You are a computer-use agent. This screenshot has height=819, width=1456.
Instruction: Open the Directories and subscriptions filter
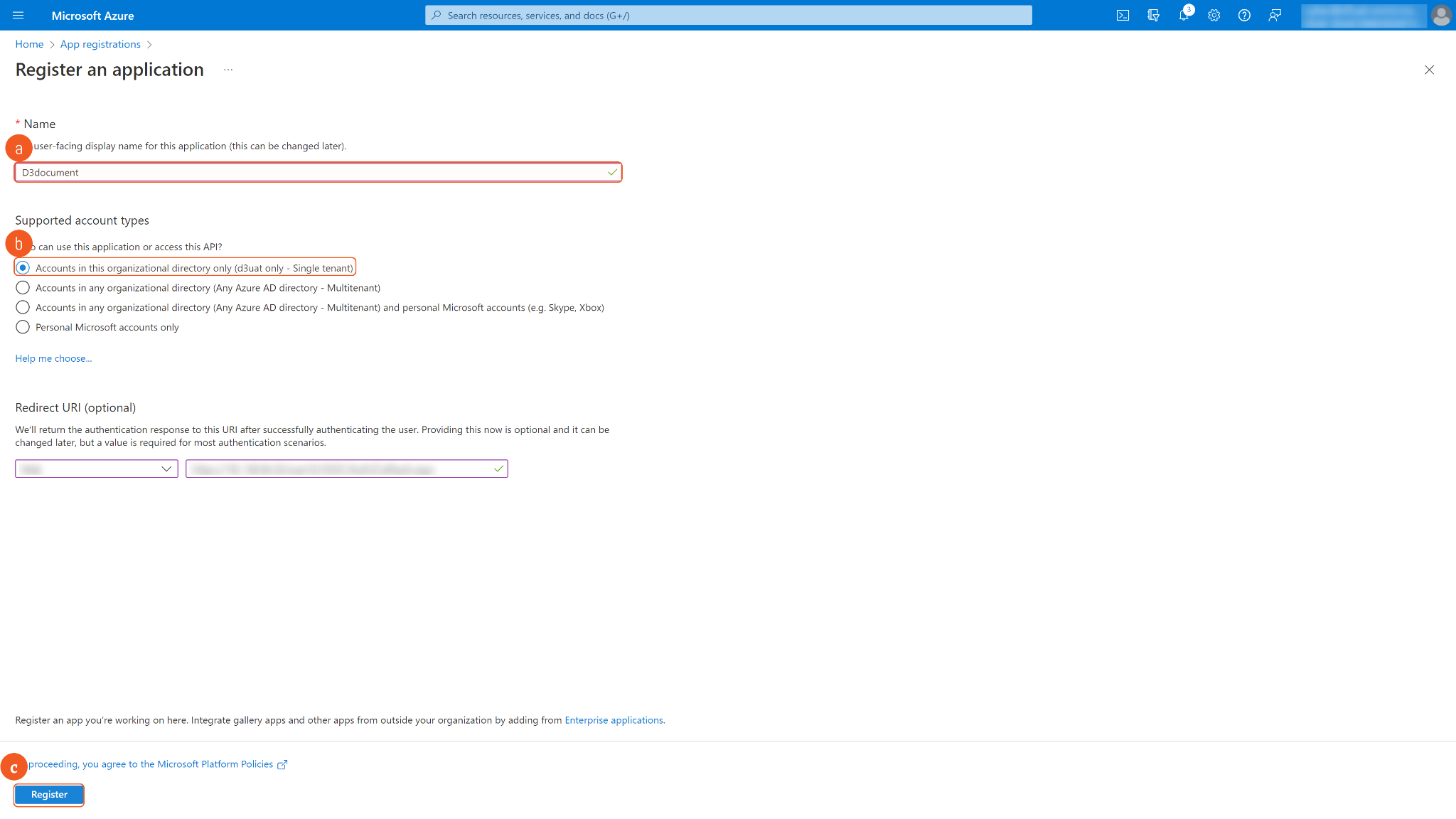coord(1153,15)
